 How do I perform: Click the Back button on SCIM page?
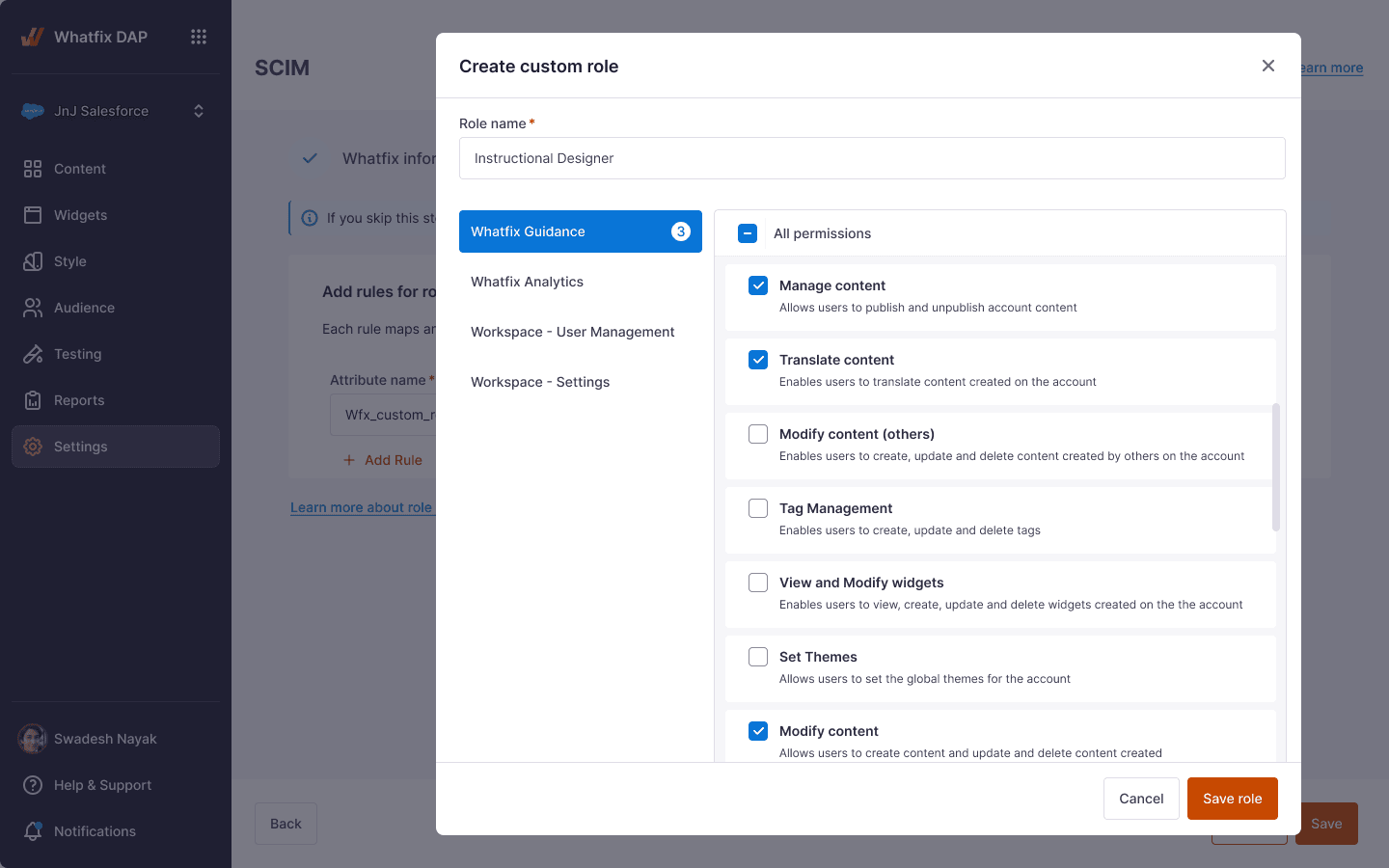[286, 824]
